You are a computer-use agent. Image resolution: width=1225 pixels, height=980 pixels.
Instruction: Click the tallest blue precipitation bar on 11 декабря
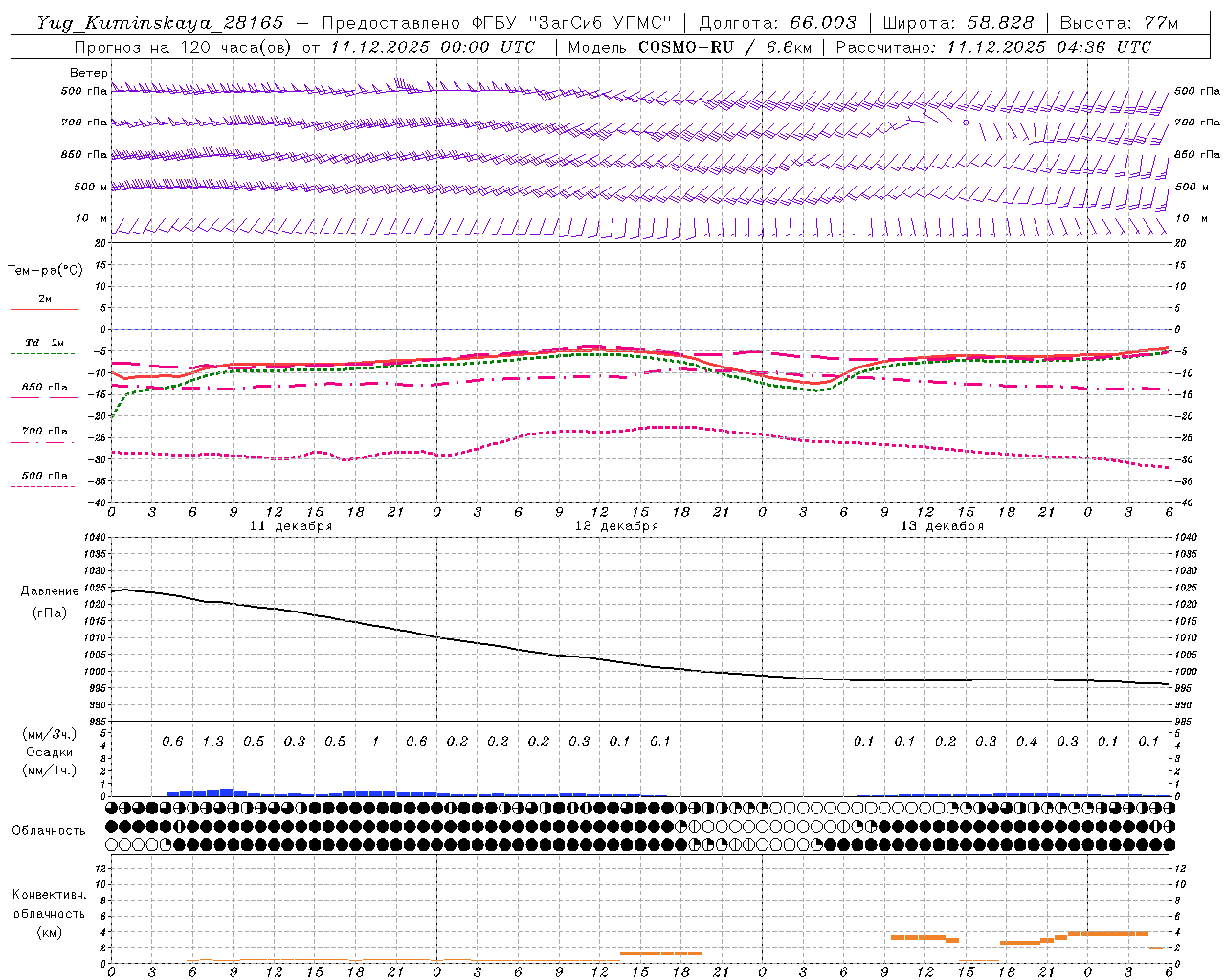coord(227,791)
